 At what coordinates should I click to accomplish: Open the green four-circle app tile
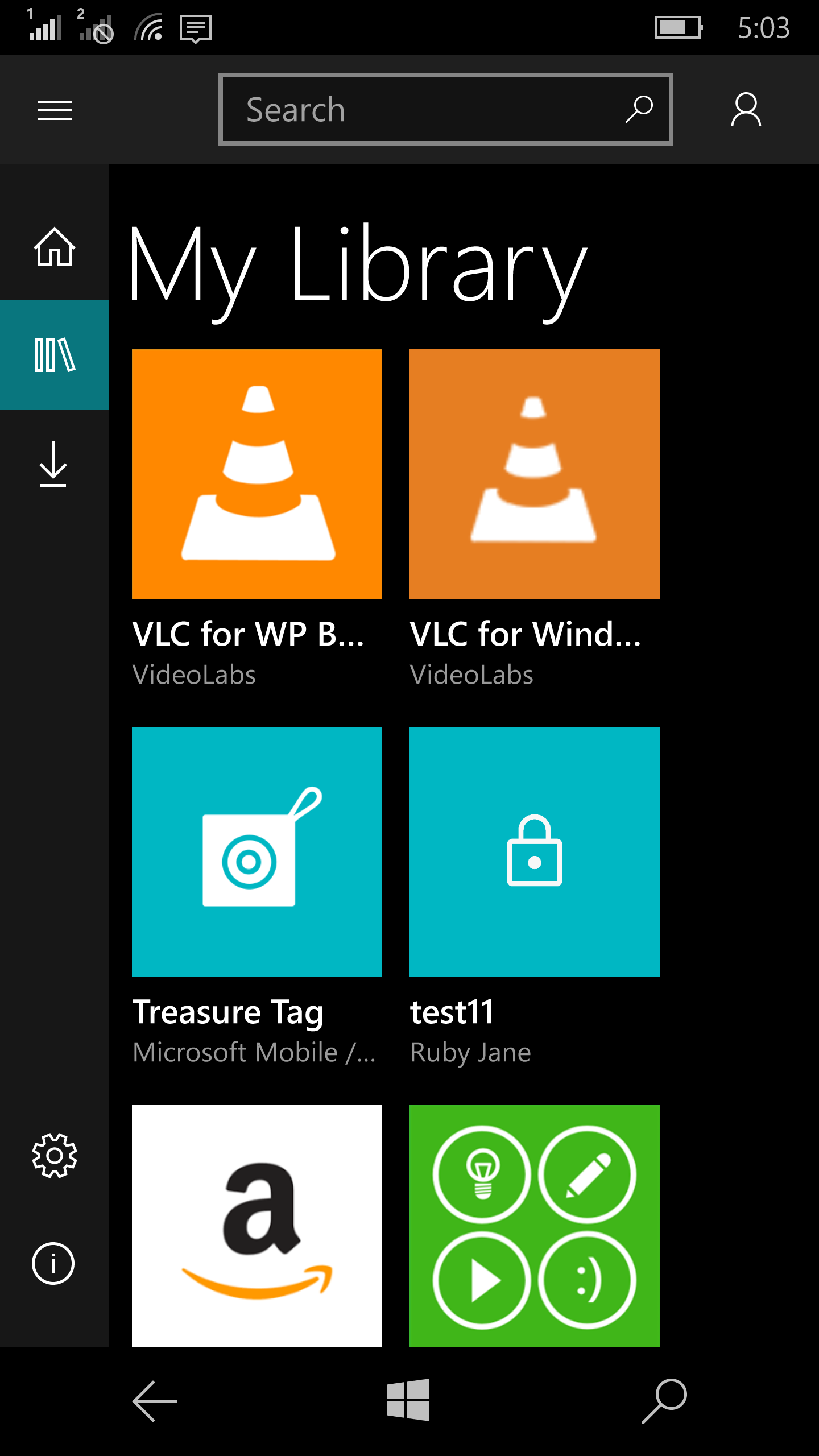(535, 1226)
